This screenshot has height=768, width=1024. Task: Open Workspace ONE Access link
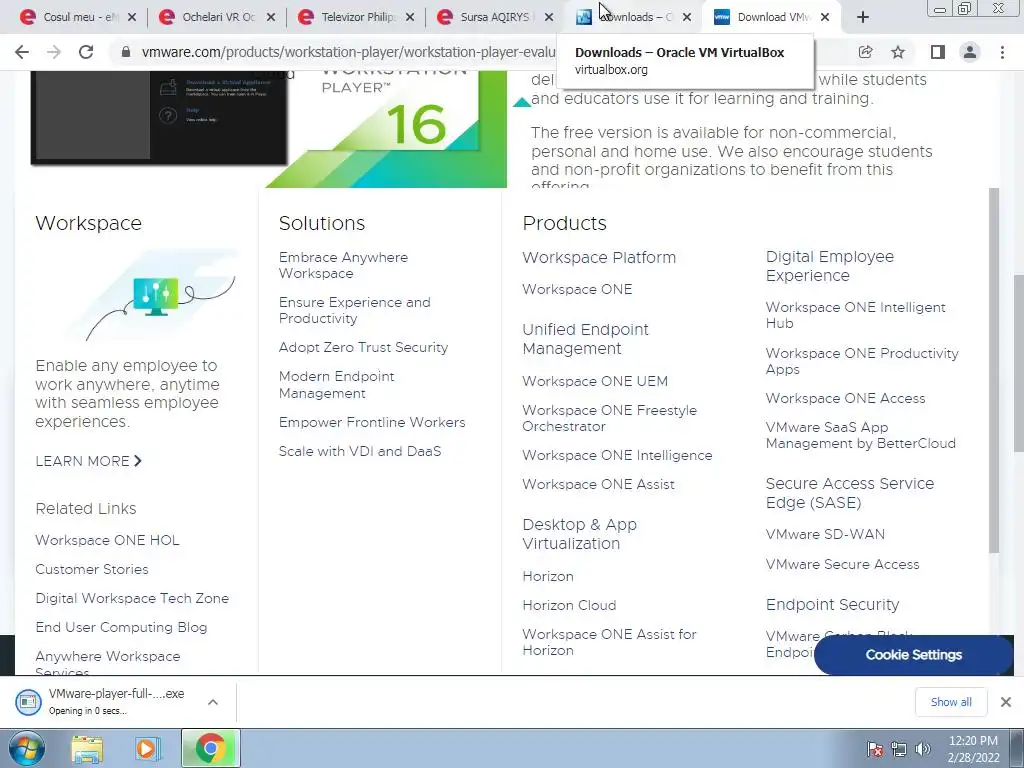pos(845,398)
